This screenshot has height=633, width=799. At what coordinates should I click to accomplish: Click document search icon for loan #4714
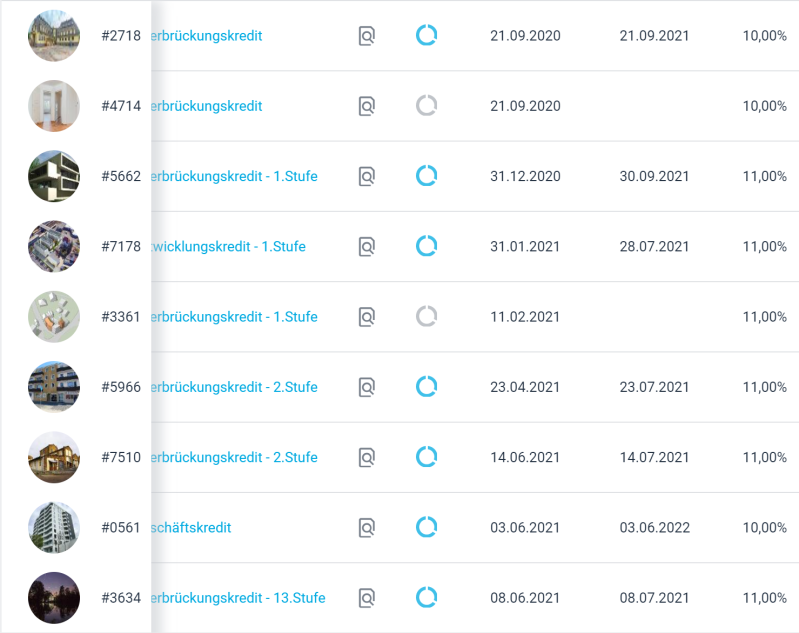pyautogui.click(x=367, y=106)
